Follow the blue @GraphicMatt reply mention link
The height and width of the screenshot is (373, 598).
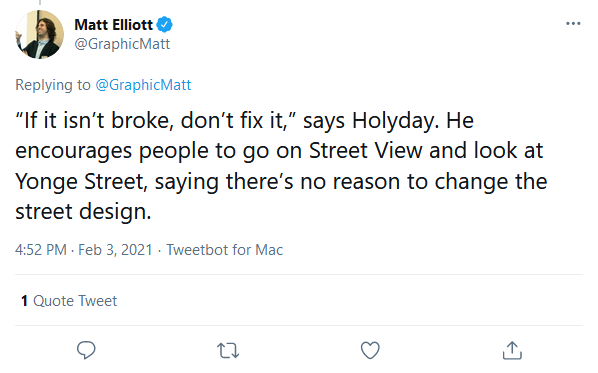point(143,85)
